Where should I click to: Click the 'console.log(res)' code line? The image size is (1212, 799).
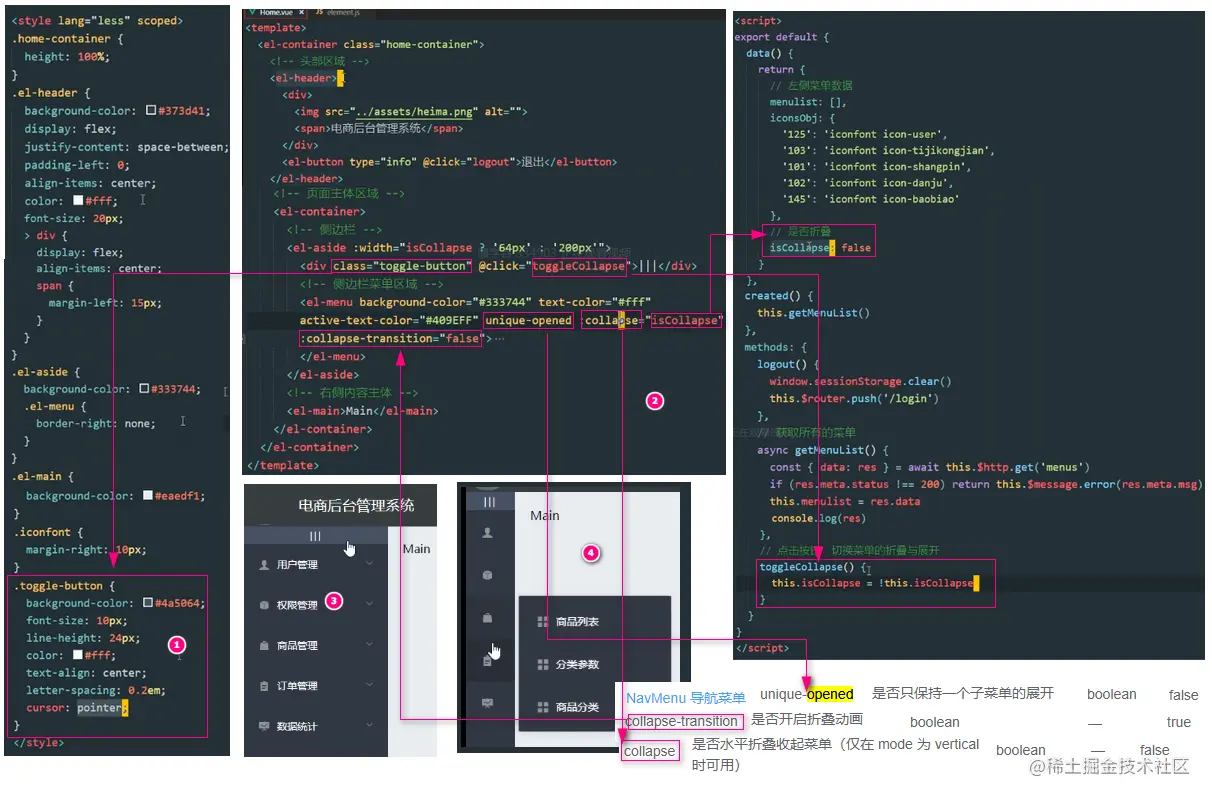819,518
